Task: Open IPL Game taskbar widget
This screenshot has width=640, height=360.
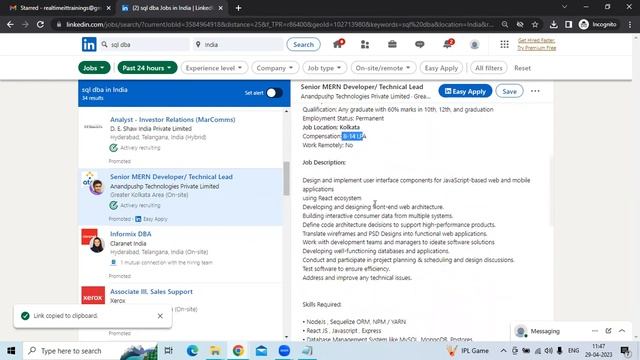Action: 468,351
